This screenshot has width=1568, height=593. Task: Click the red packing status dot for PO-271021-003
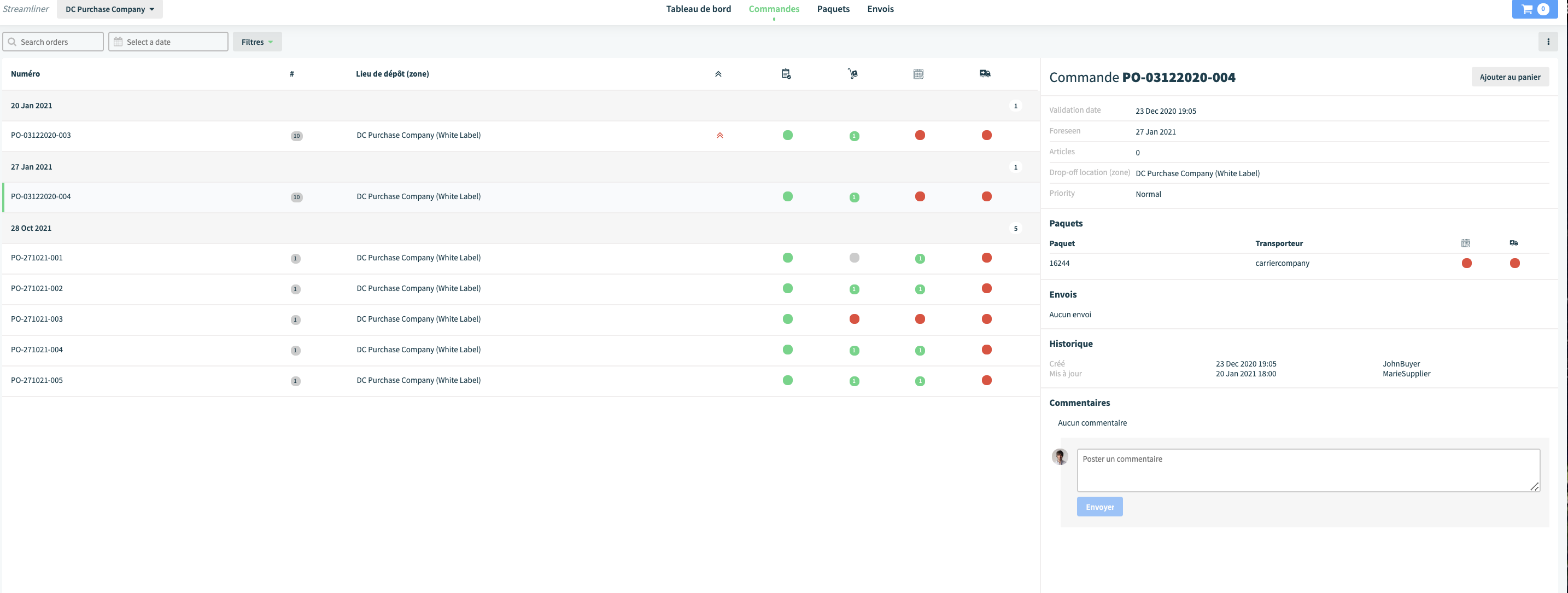[854, 319]
